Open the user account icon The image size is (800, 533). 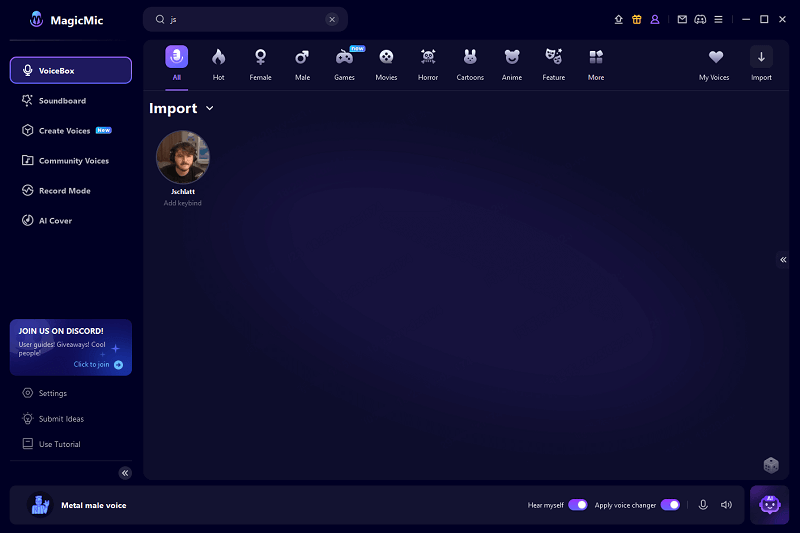[655, 19]
